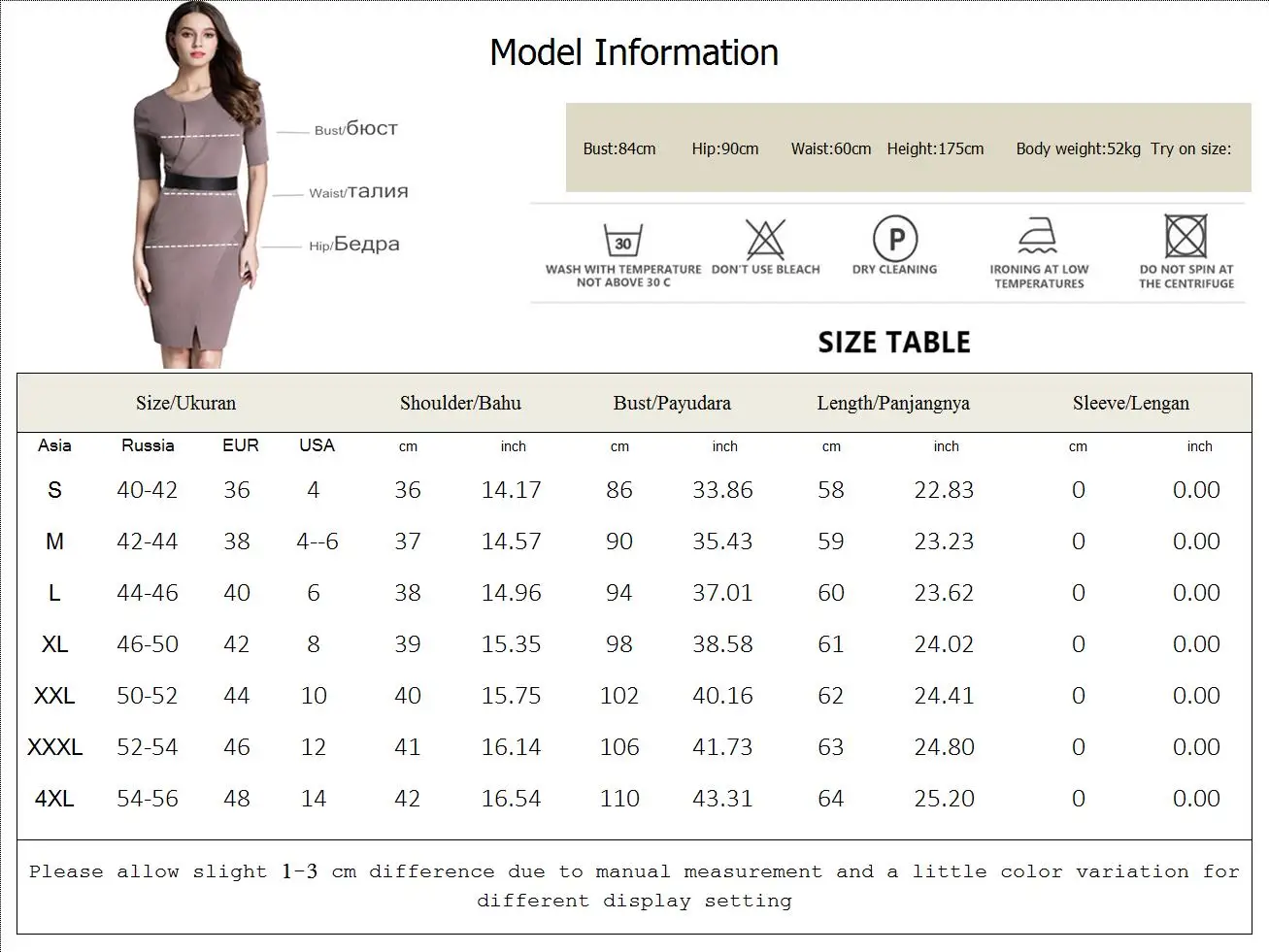
Task: Click the Asia size S row label
Action: pyautogui.click(x=54, y=490)
